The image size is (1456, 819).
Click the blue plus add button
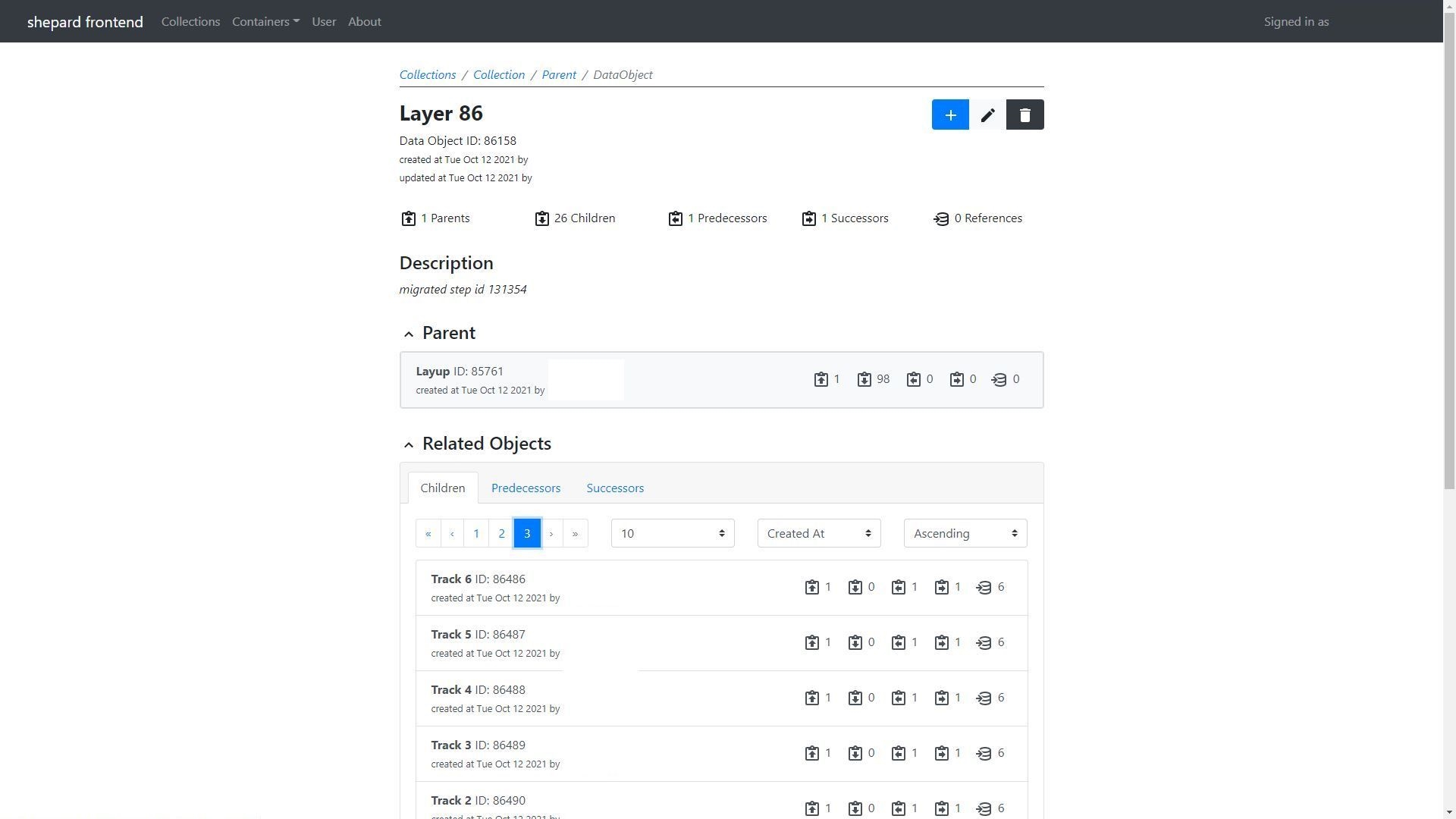[x=949, y=115]
